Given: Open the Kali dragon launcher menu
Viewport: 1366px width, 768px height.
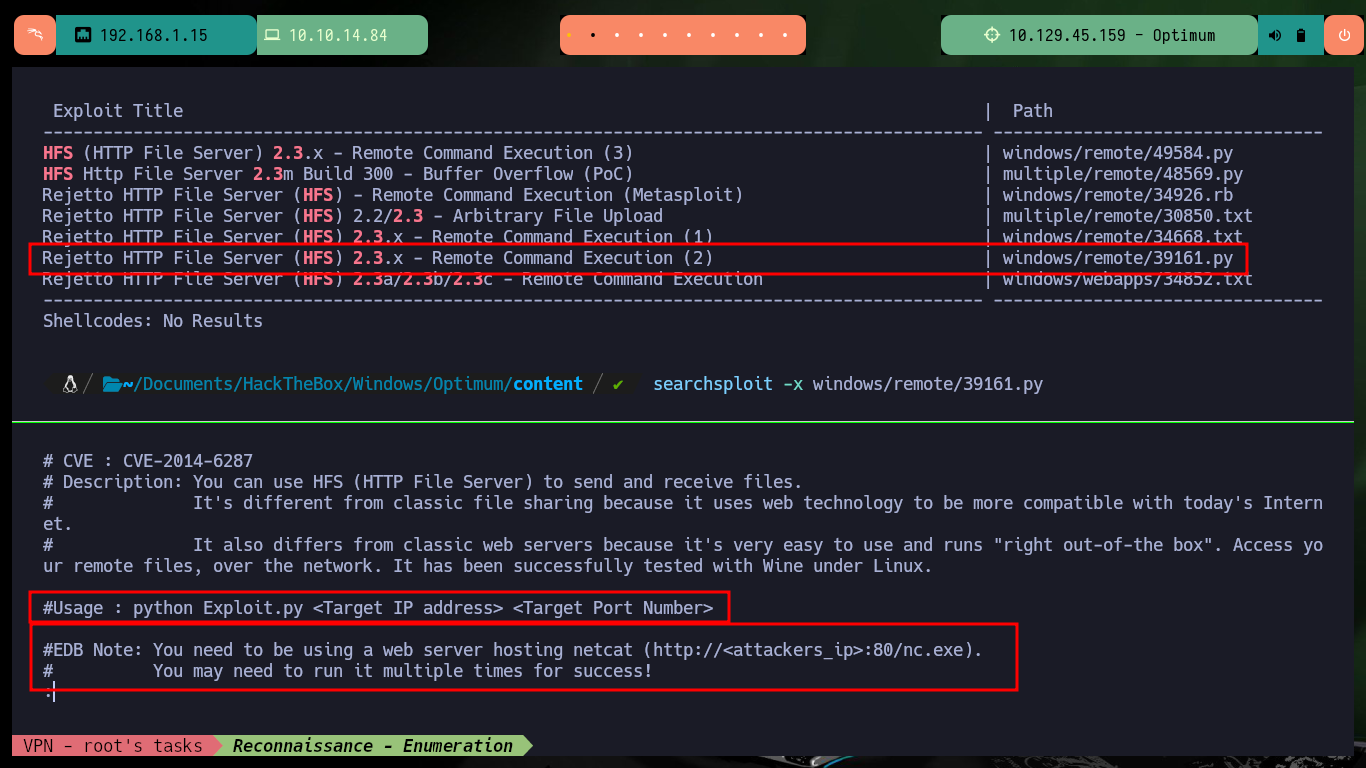Looking at the screenshot, I should [x=34, y=35].
